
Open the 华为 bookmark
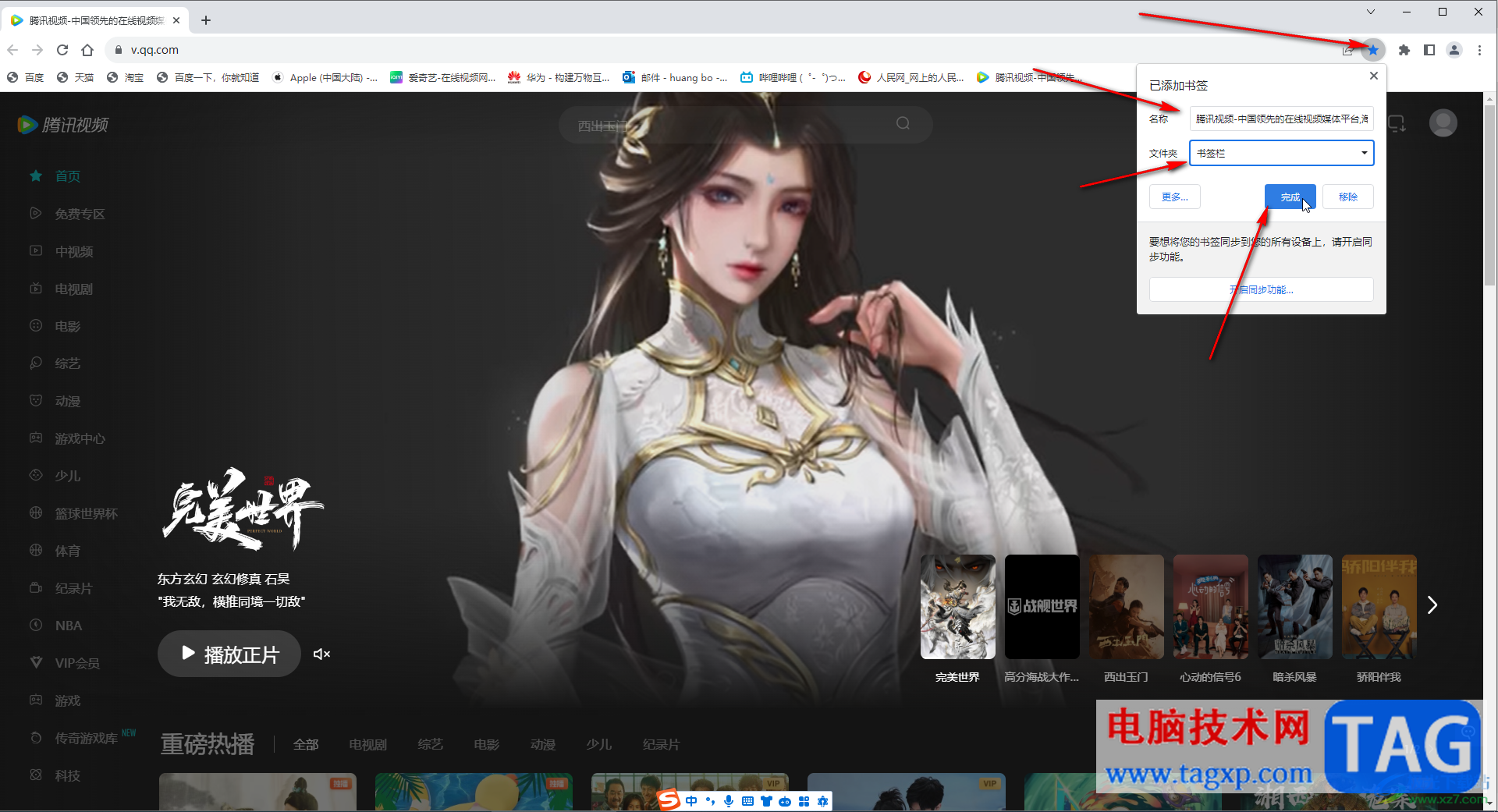[x=559, y=77]
